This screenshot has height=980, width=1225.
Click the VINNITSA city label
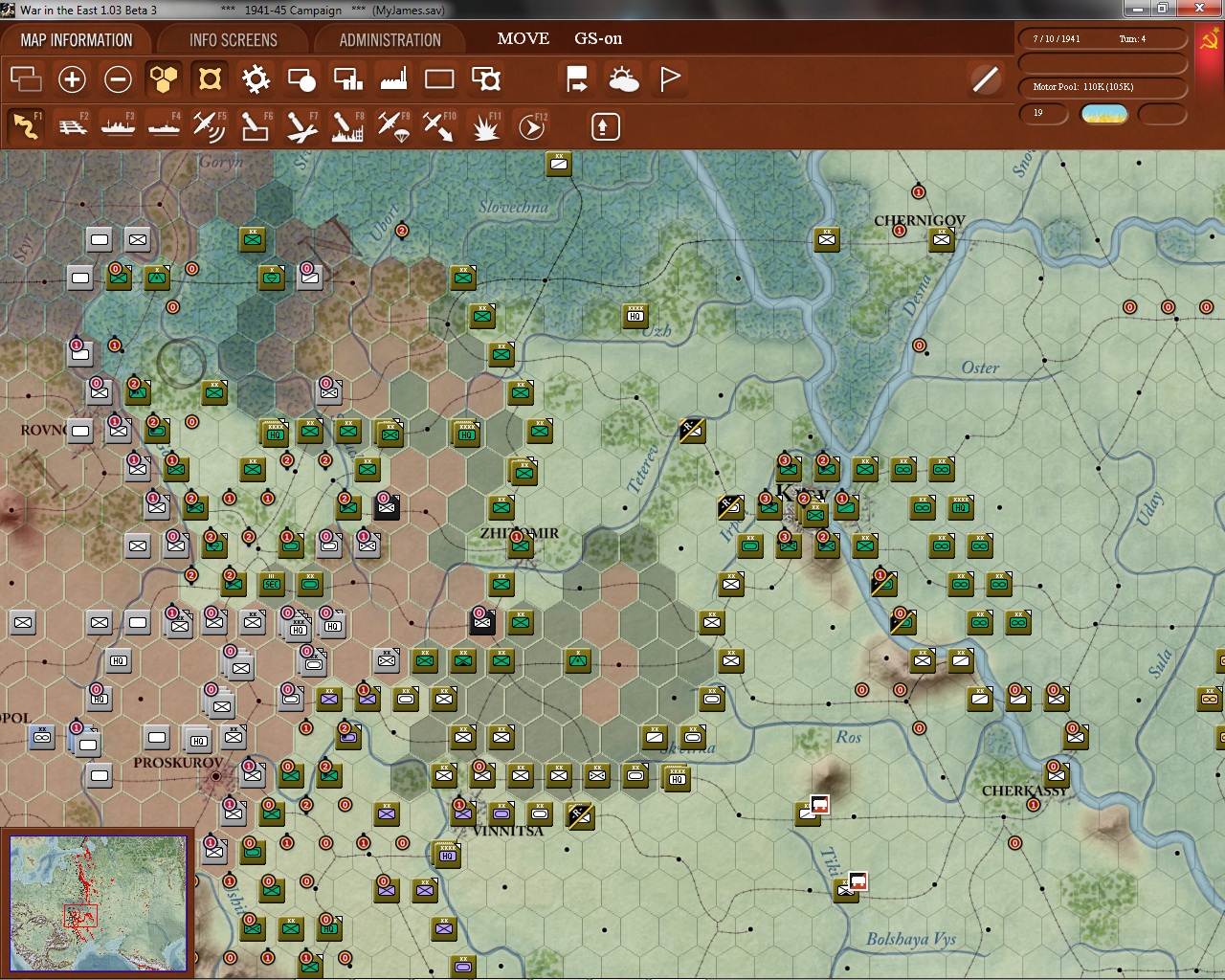pos(507,831)
